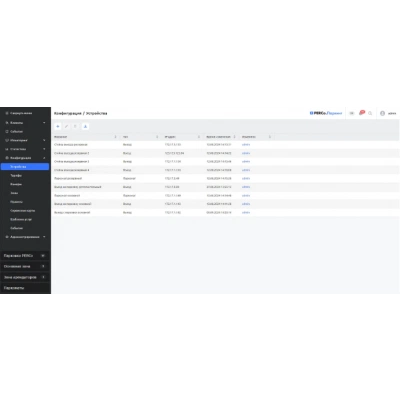
Task: Click the export download icon in toolbar
Action: pyautogui.click(x=85, y=126)
